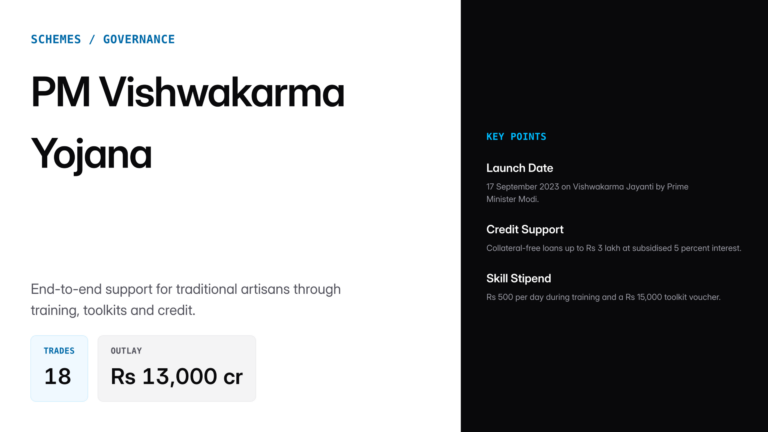Select the "Credit Support" heading

[x=525, y=229]
